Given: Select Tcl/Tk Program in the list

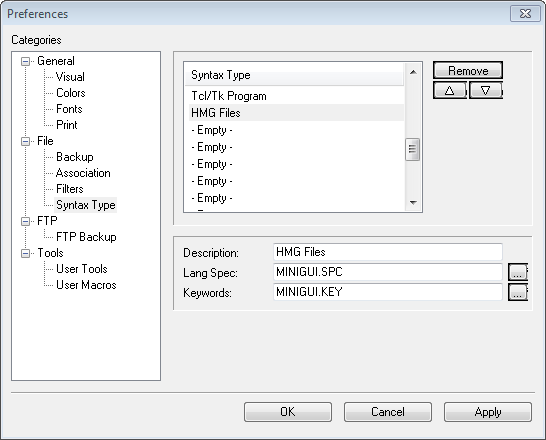Looking at the screenshot, I should [x=296, y=96].
